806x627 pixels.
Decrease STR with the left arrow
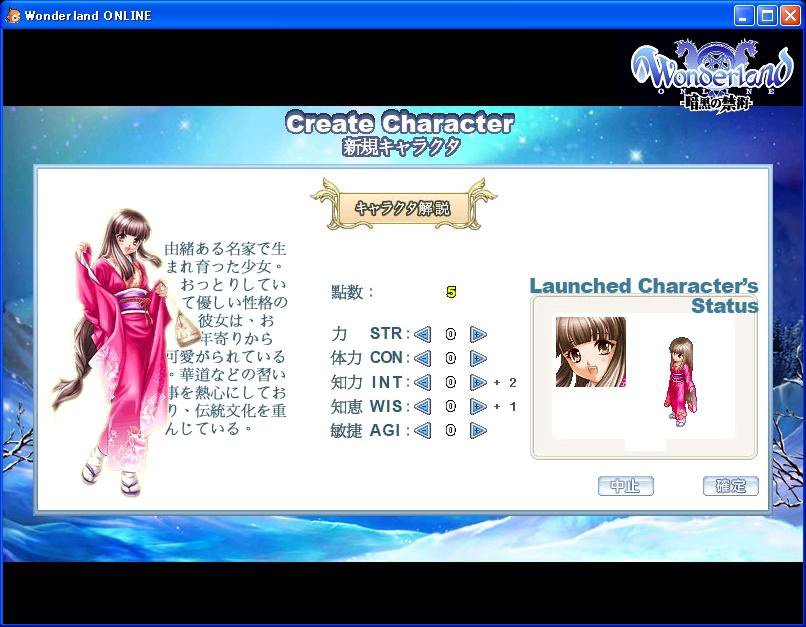pyautogui.click(x=423, y=335)
